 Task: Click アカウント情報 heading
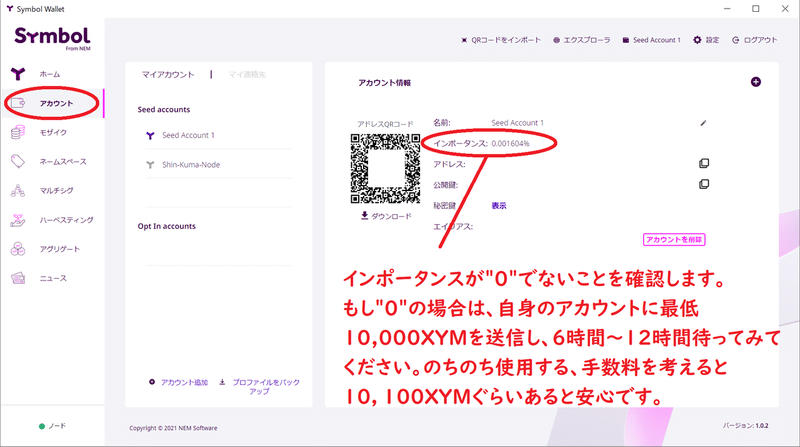pos(384,83)
